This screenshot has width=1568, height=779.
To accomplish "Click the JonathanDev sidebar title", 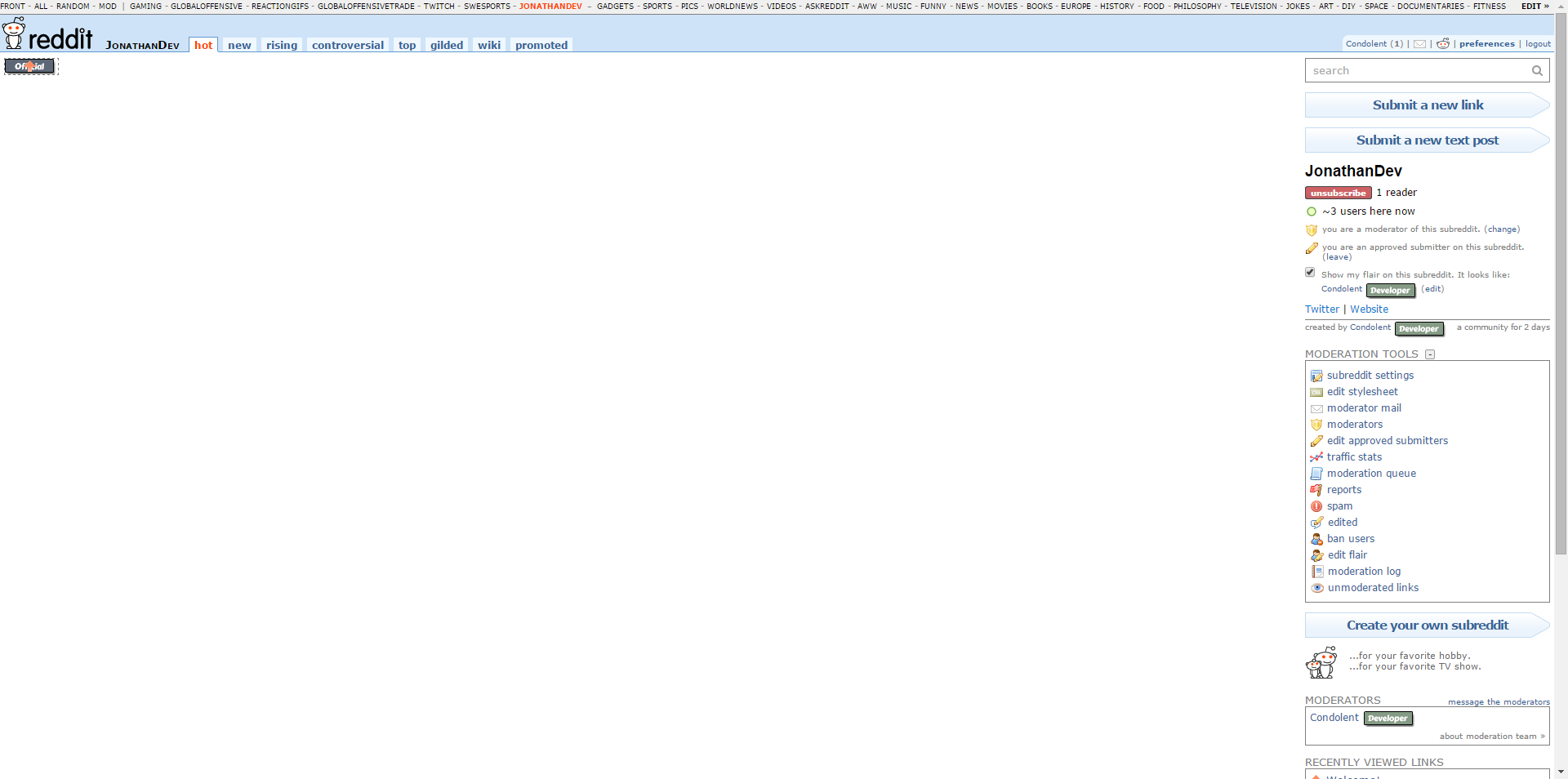I will [1353, 171].
